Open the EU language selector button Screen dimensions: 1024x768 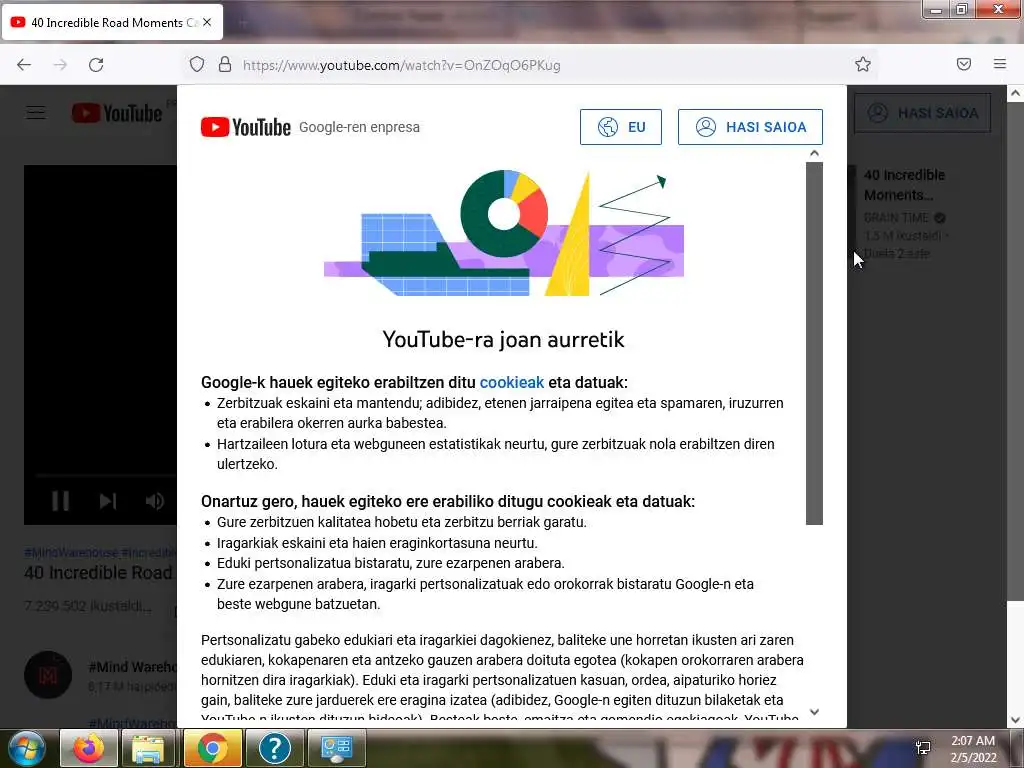point(620,127)
